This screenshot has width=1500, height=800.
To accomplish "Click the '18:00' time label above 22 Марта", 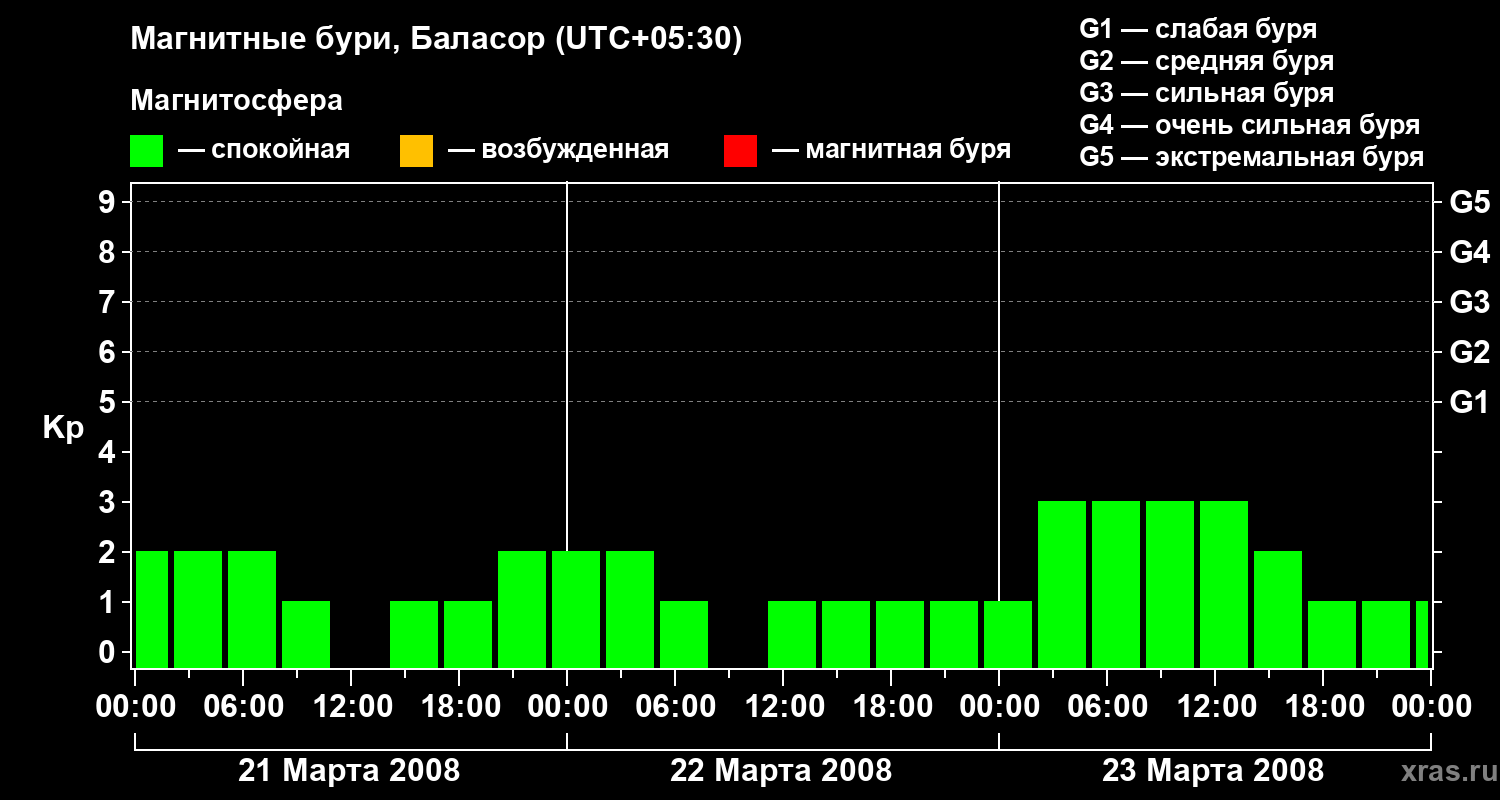I will 891,707.
